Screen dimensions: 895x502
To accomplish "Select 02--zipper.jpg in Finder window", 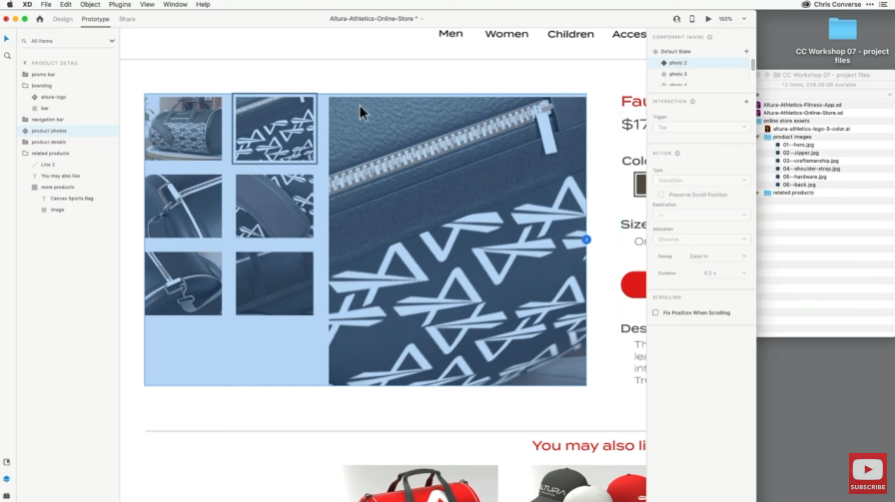I will (800, 153).
